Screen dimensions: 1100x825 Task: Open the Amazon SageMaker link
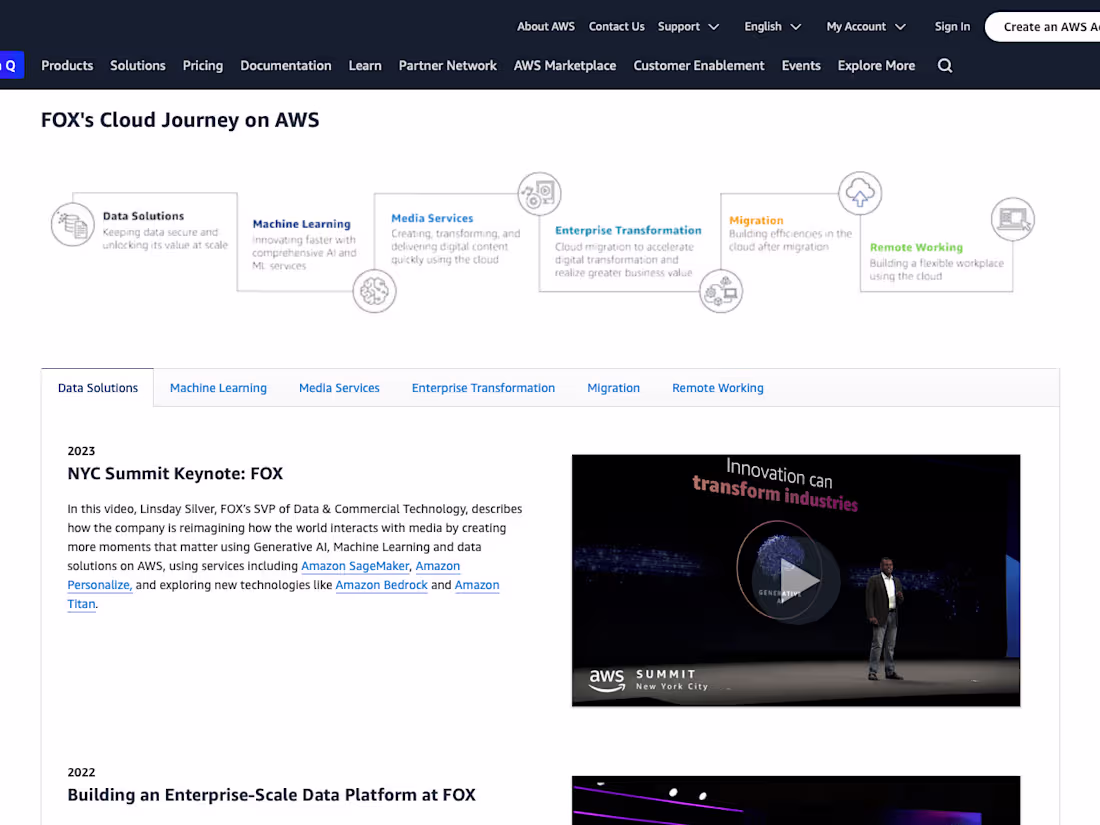[x=355, y=566]
